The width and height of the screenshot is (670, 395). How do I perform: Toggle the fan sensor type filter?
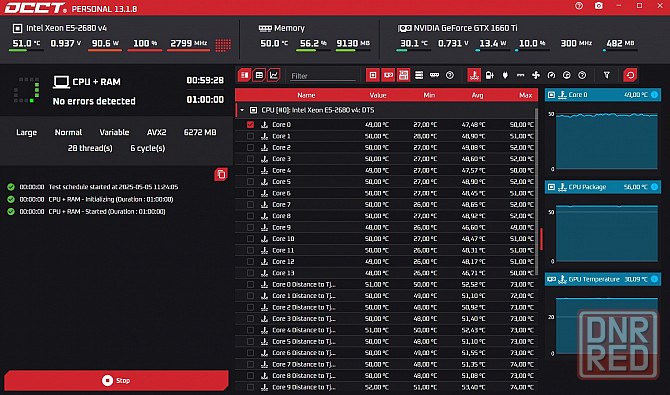[x=536, y=75]
